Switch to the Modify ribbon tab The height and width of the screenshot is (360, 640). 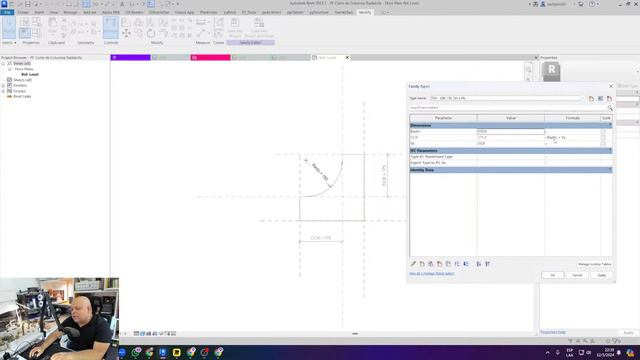pos(364,12)
